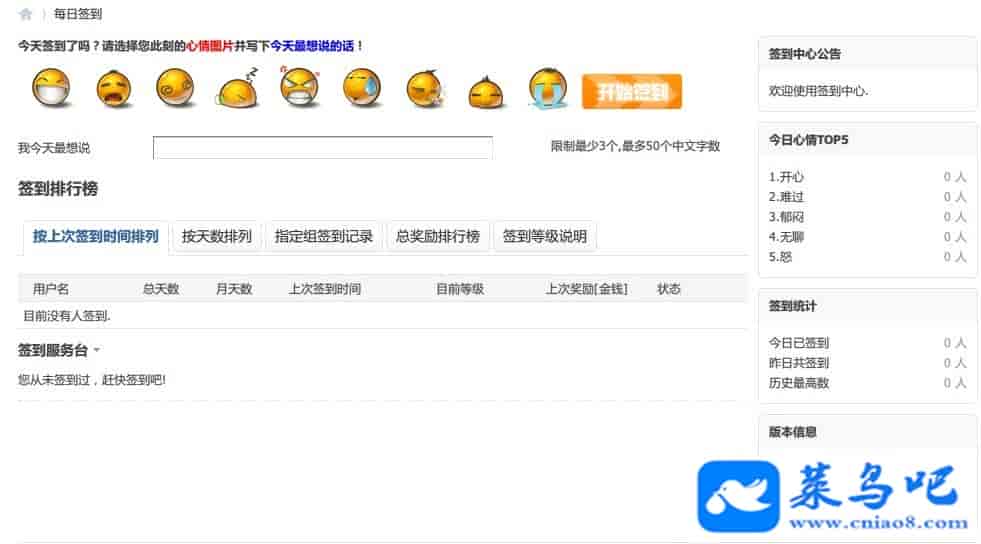Select the side-facing smirking emoticon

(x=425, y=89)
